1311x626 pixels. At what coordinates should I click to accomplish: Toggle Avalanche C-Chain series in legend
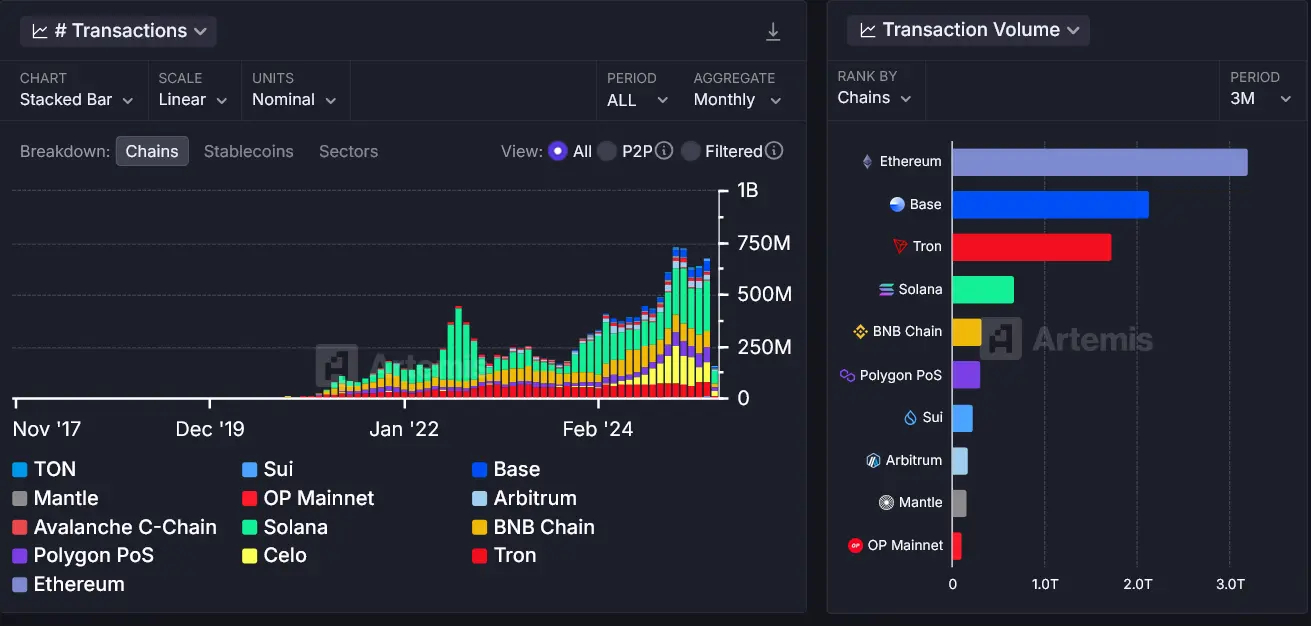point(114,527)
